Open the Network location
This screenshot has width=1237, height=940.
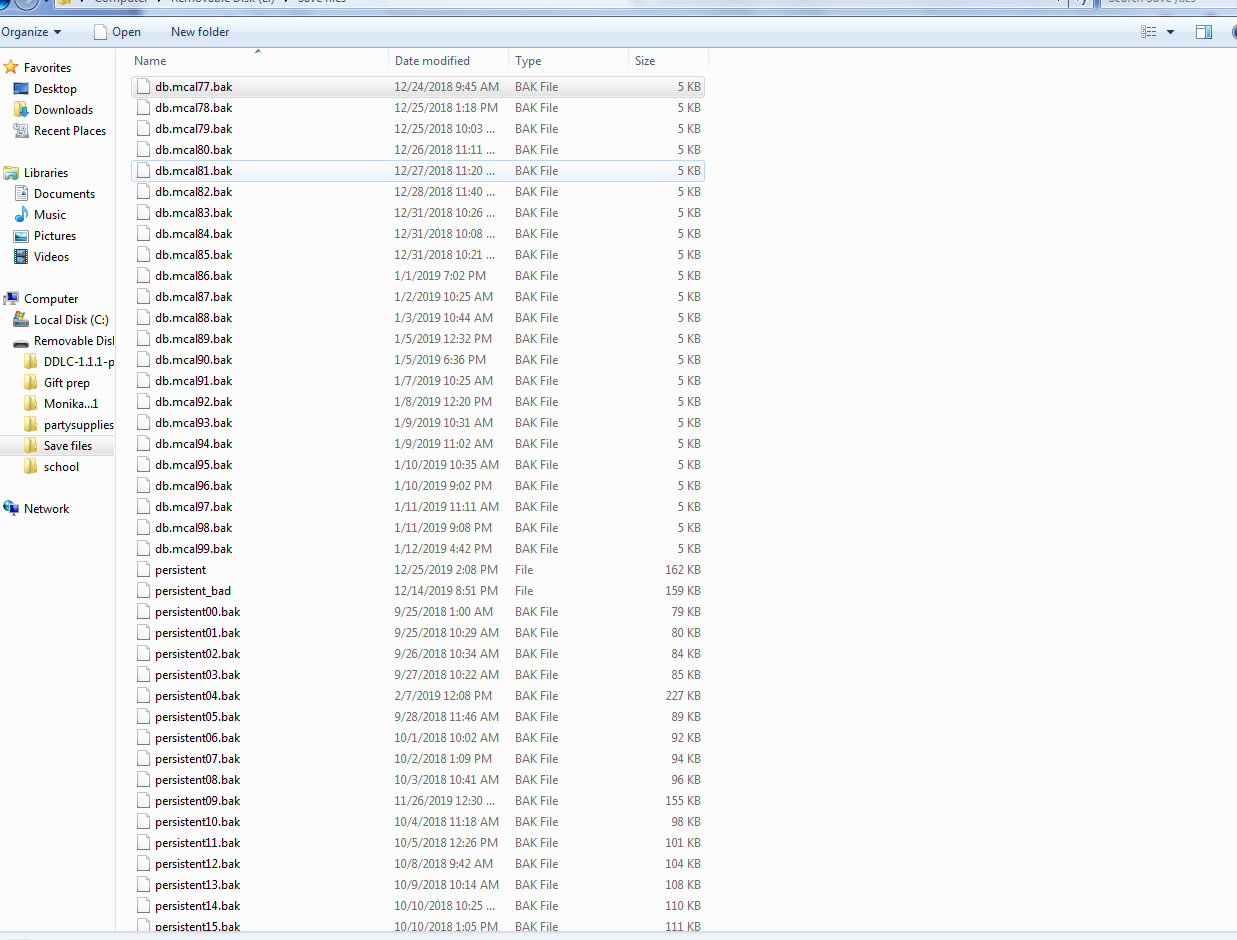coord(44,508)
